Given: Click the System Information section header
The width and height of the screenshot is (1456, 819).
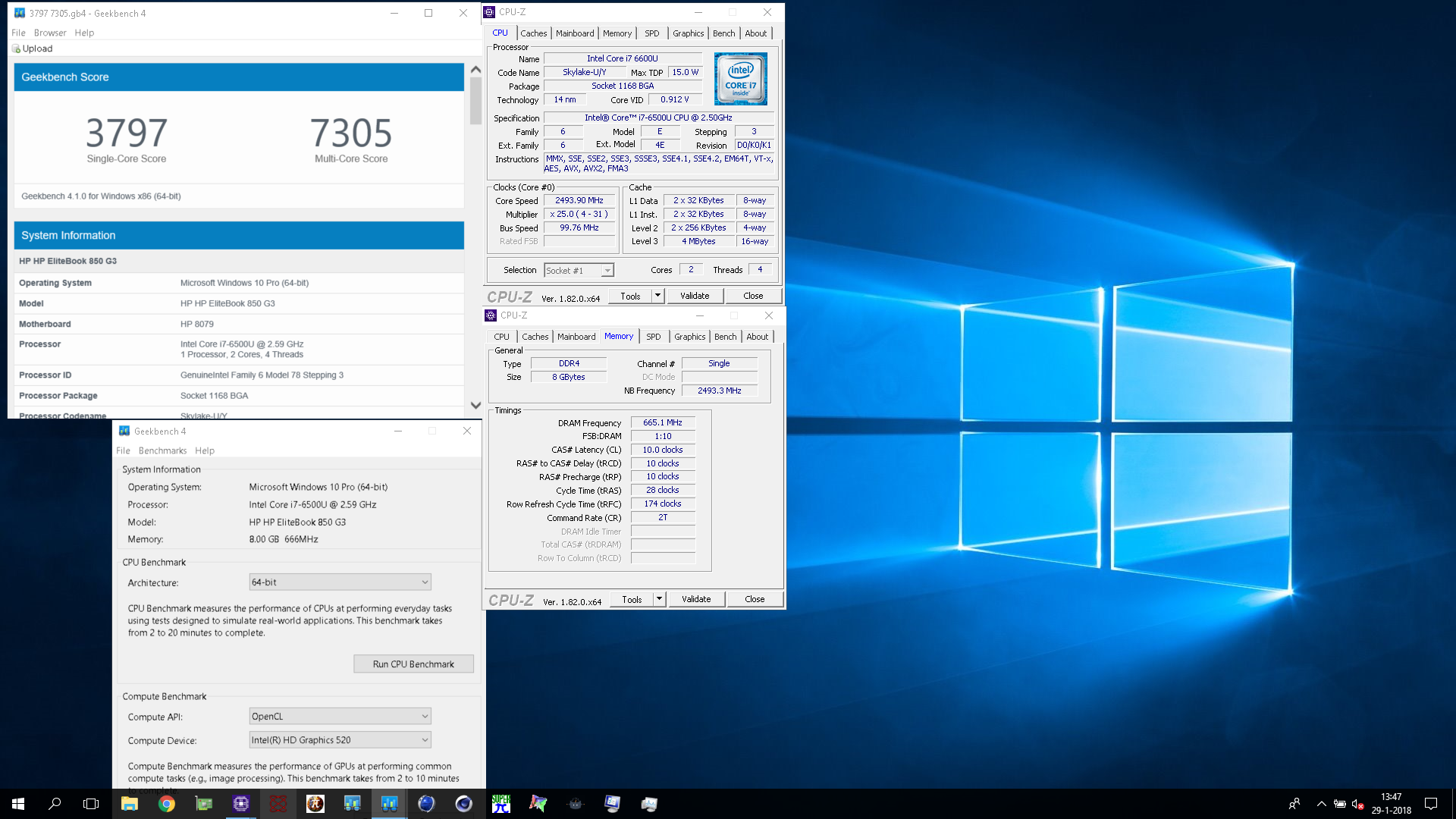Looking at the screenshot, I should click(239, 236).
